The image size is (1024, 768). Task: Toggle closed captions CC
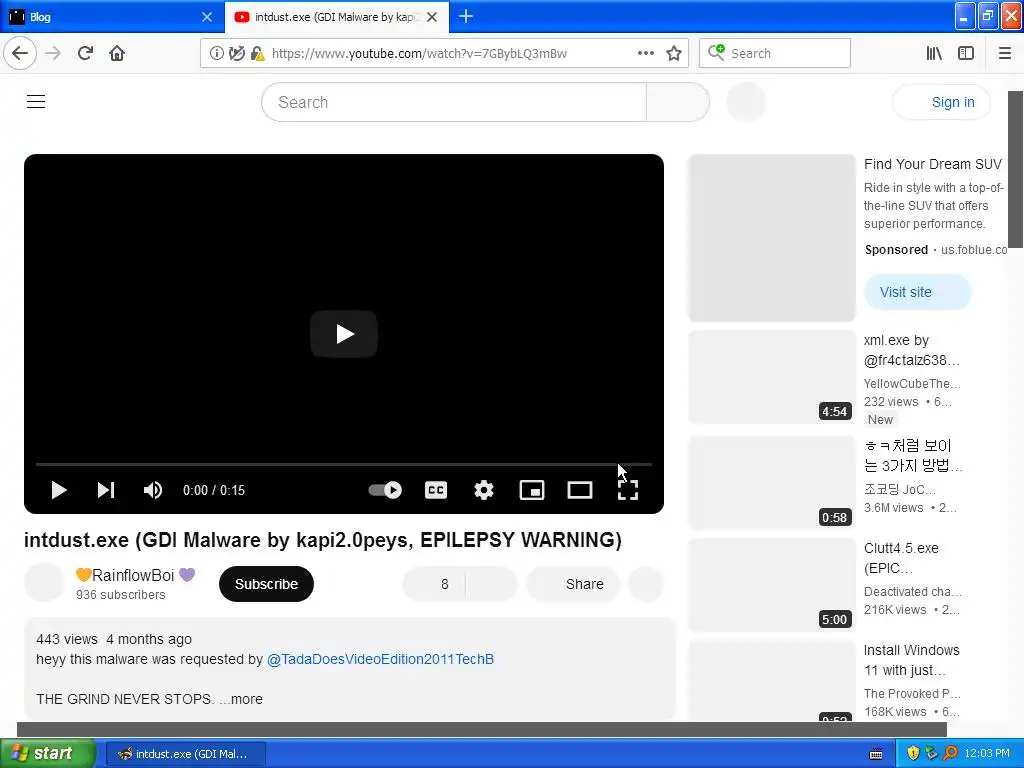click(x=436, y=490)
